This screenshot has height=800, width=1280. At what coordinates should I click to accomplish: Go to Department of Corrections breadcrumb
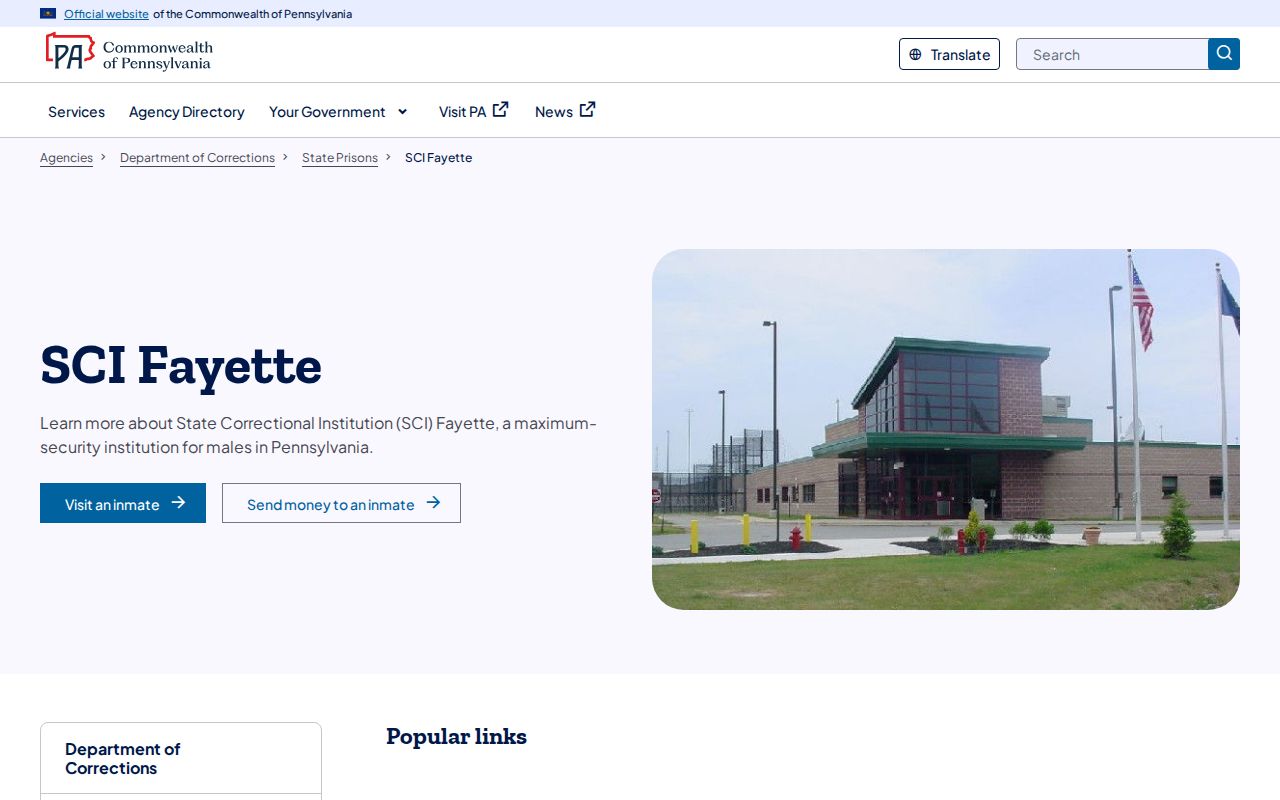197,158
